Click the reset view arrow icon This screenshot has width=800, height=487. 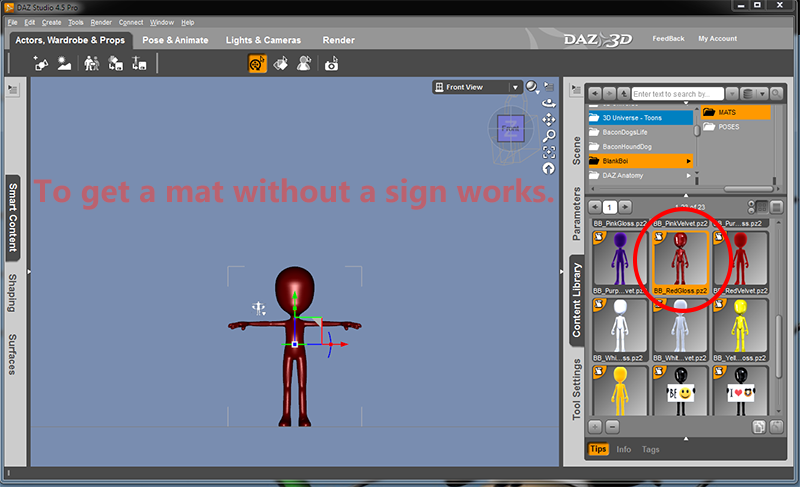[549, 168]
